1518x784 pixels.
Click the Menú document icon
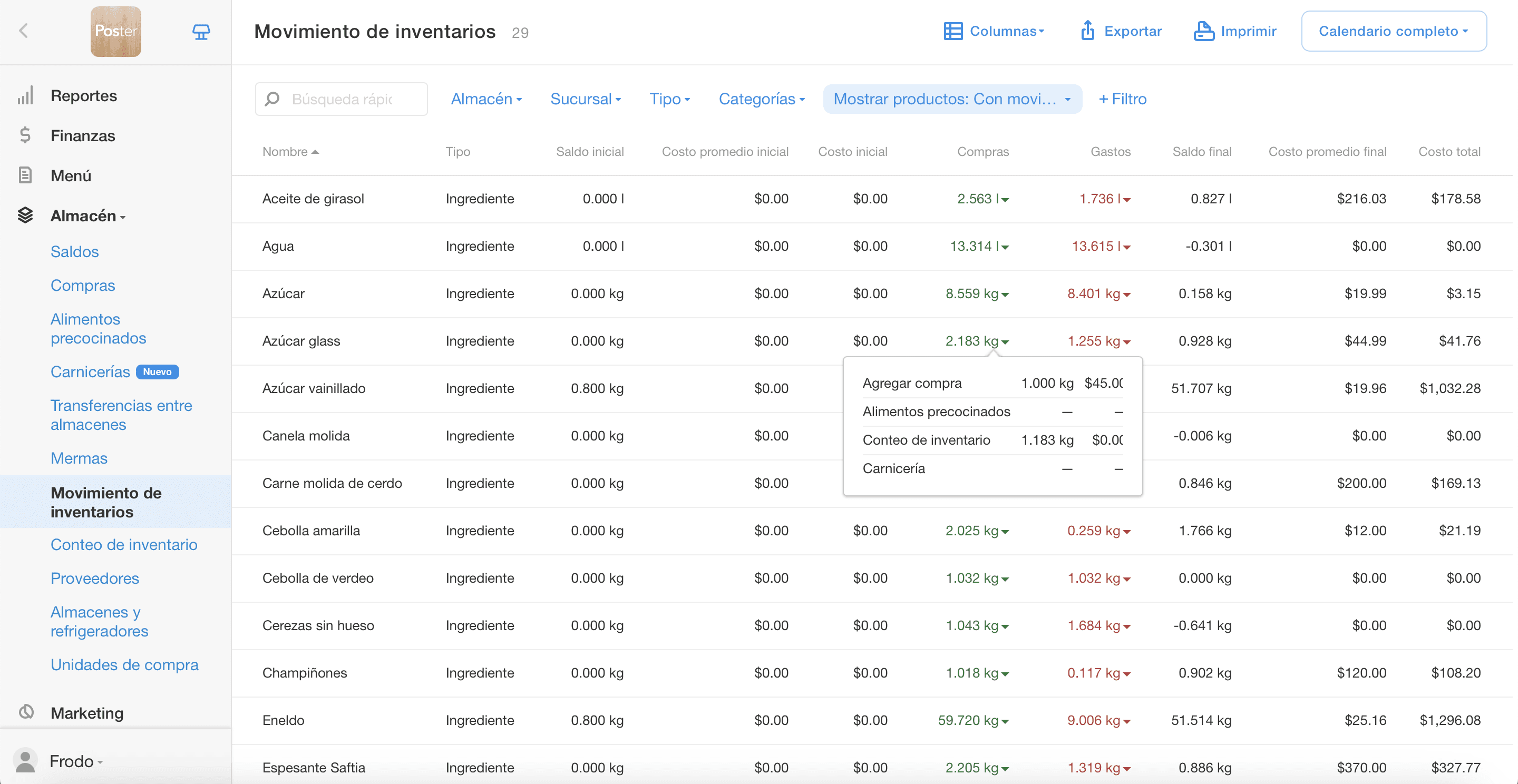pyautogui.click(x=25, y=175)
